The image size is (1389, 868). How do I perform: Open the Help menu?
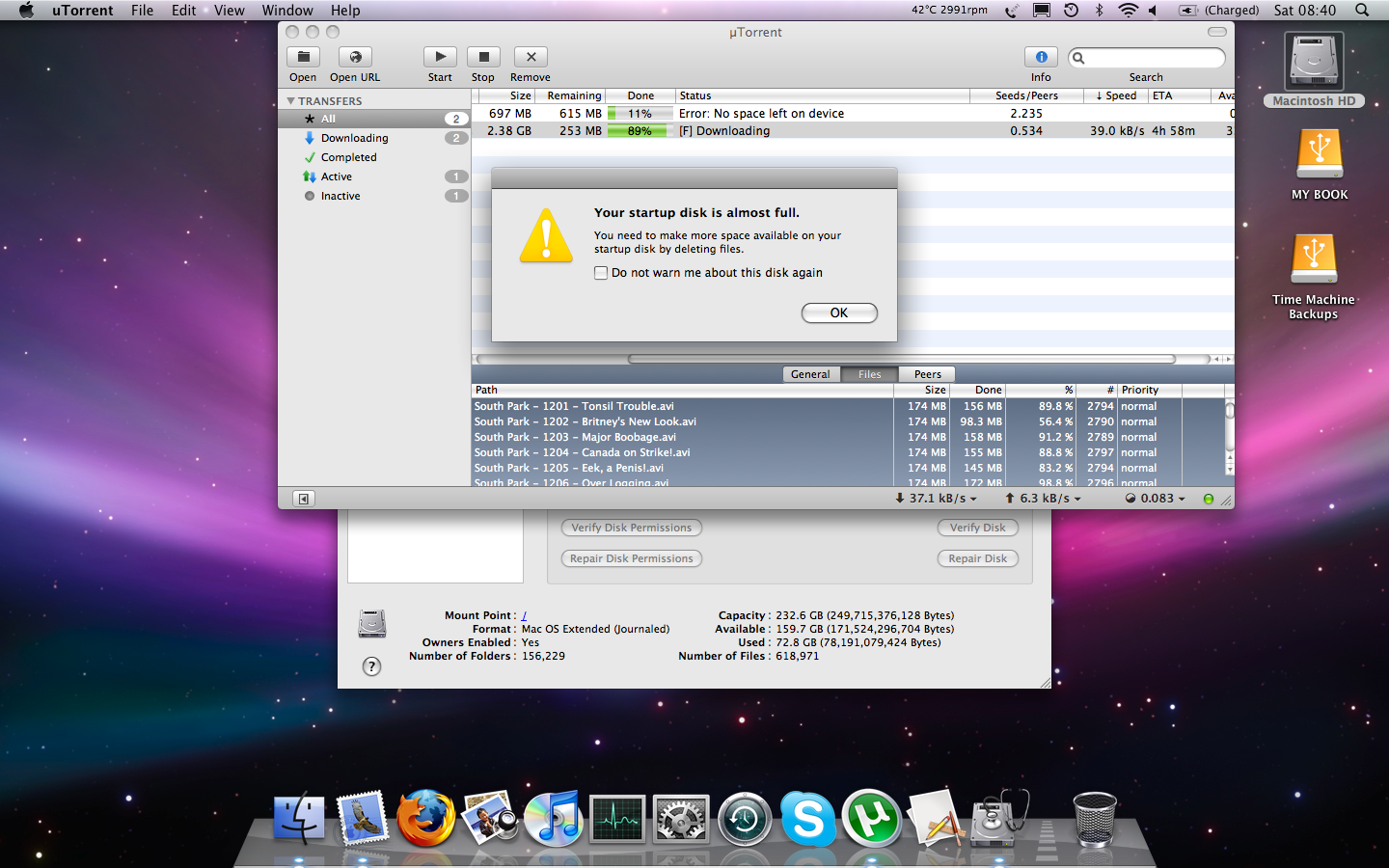pos(345,11)
